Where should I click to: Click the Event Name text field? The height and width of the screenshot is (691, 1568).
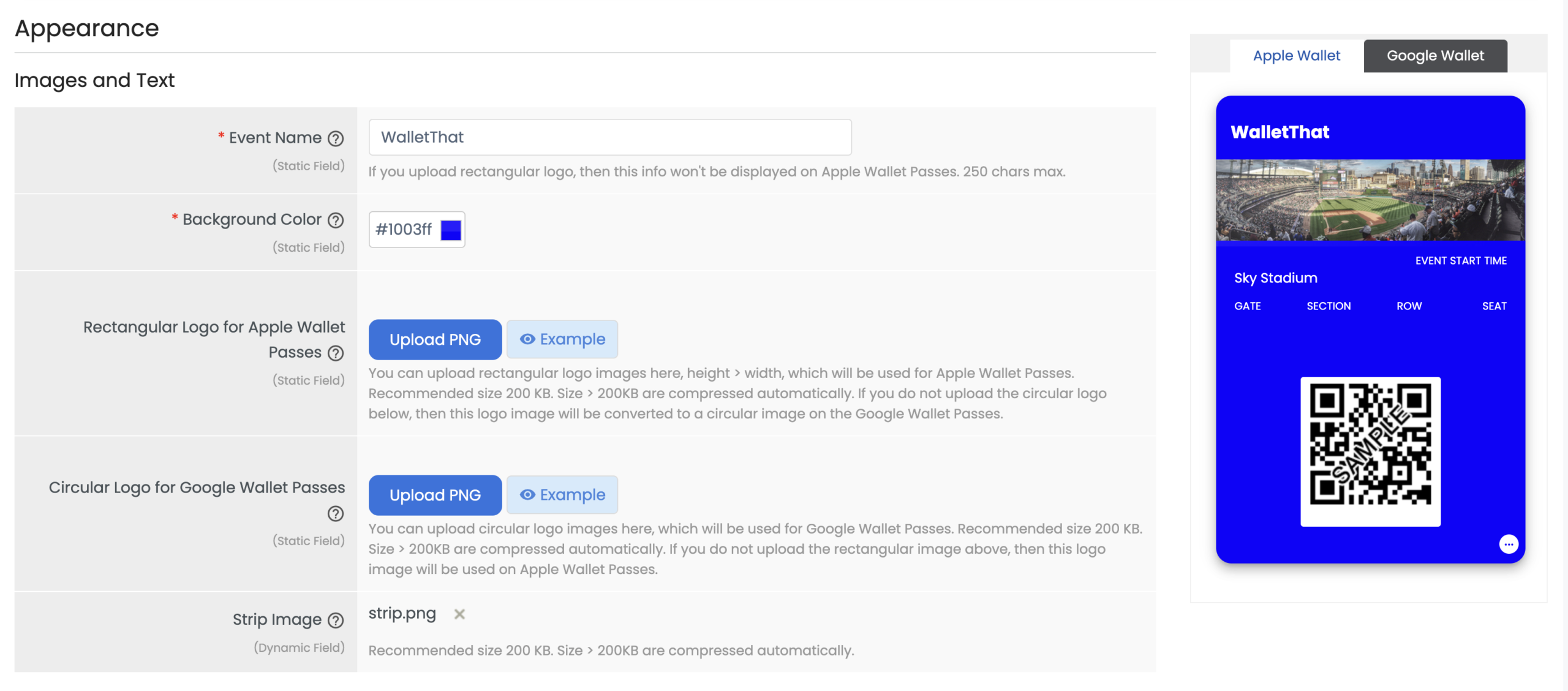point(609,137)
